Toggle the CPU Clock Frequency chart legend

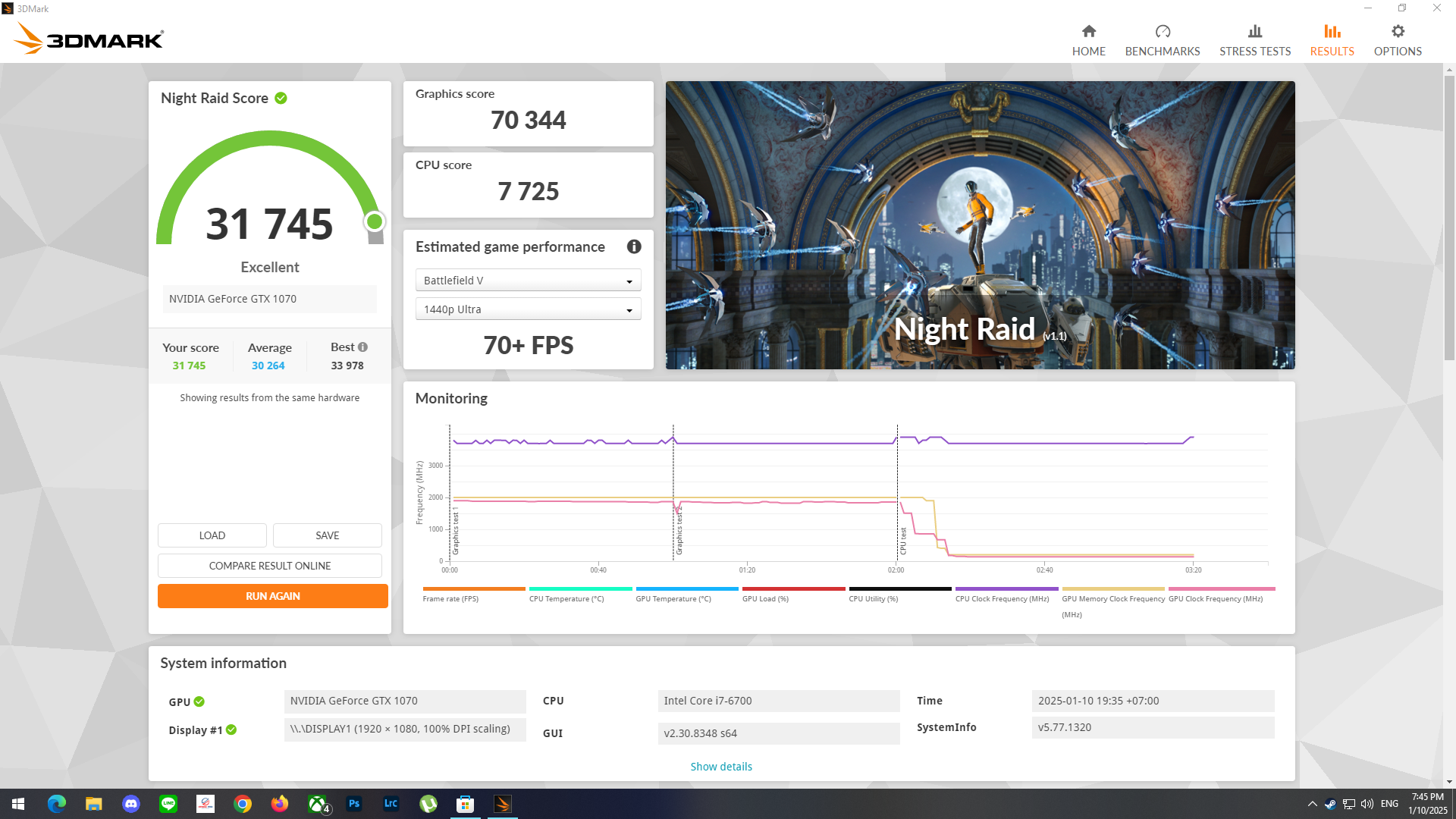(1002, 598)
